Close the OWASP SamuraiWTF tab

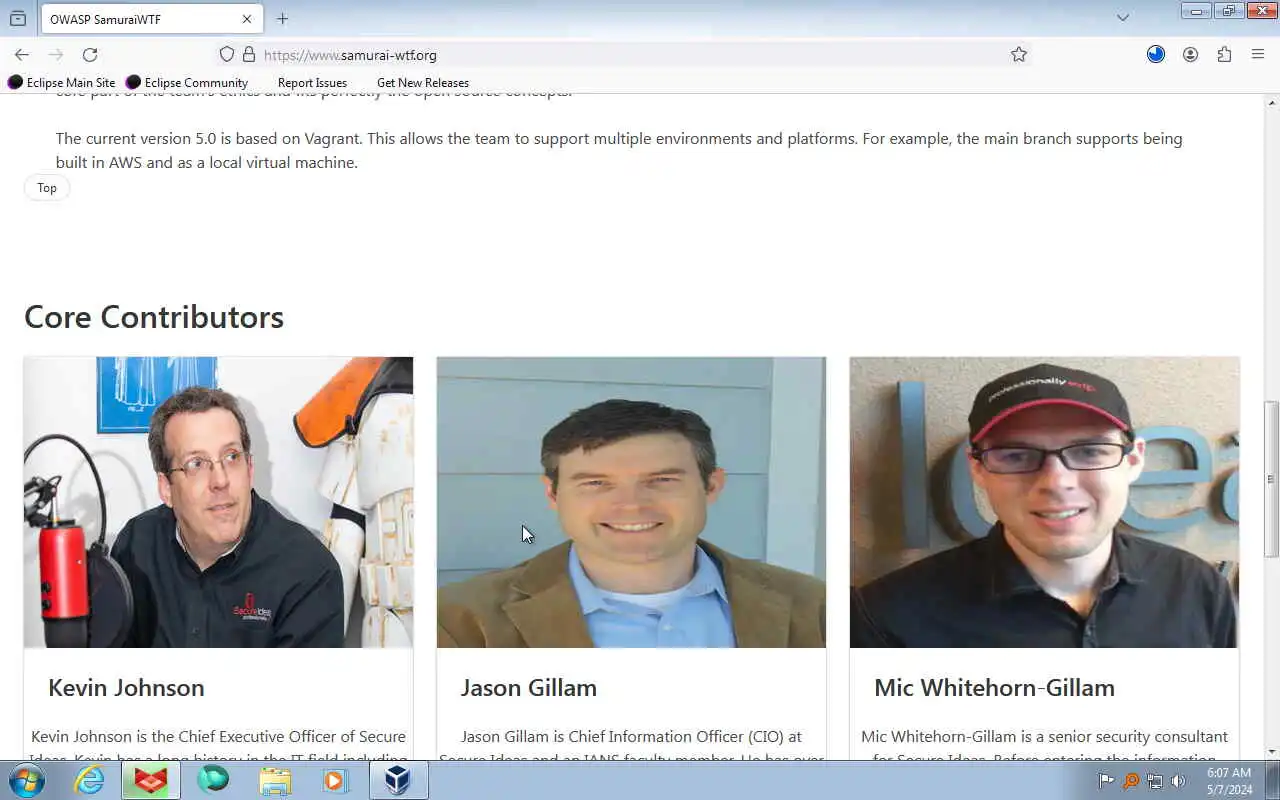[x=247, y=19]
